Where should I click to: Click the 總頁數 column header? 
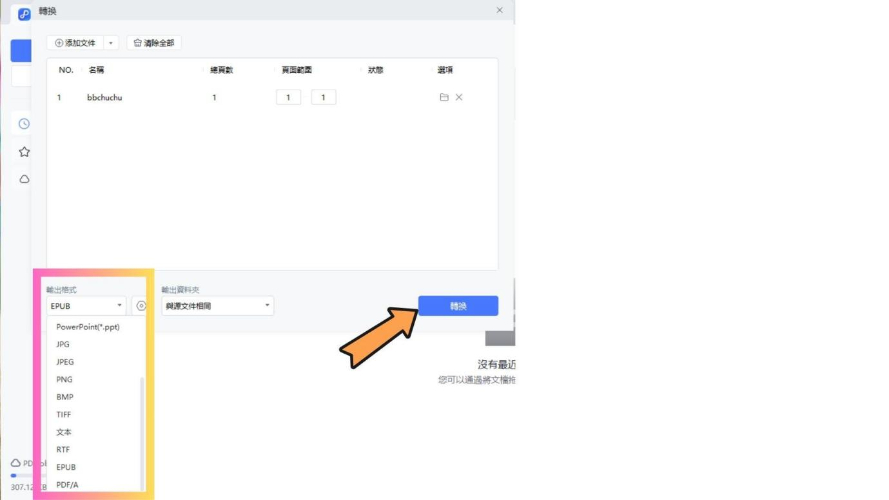point(222,70)
